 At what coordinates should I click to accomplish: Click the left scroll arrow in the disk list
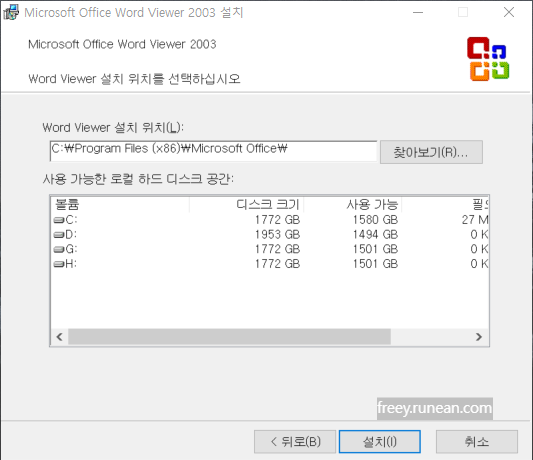pyautogui.click(x=59, y=337)
